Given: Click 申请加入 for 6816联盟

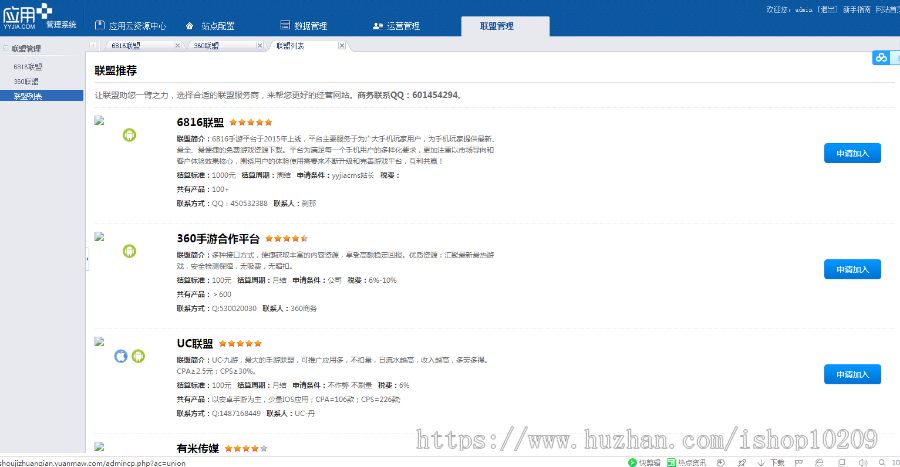Looking at the screenshot, I should pyautogui.click(x=852, y=153).
